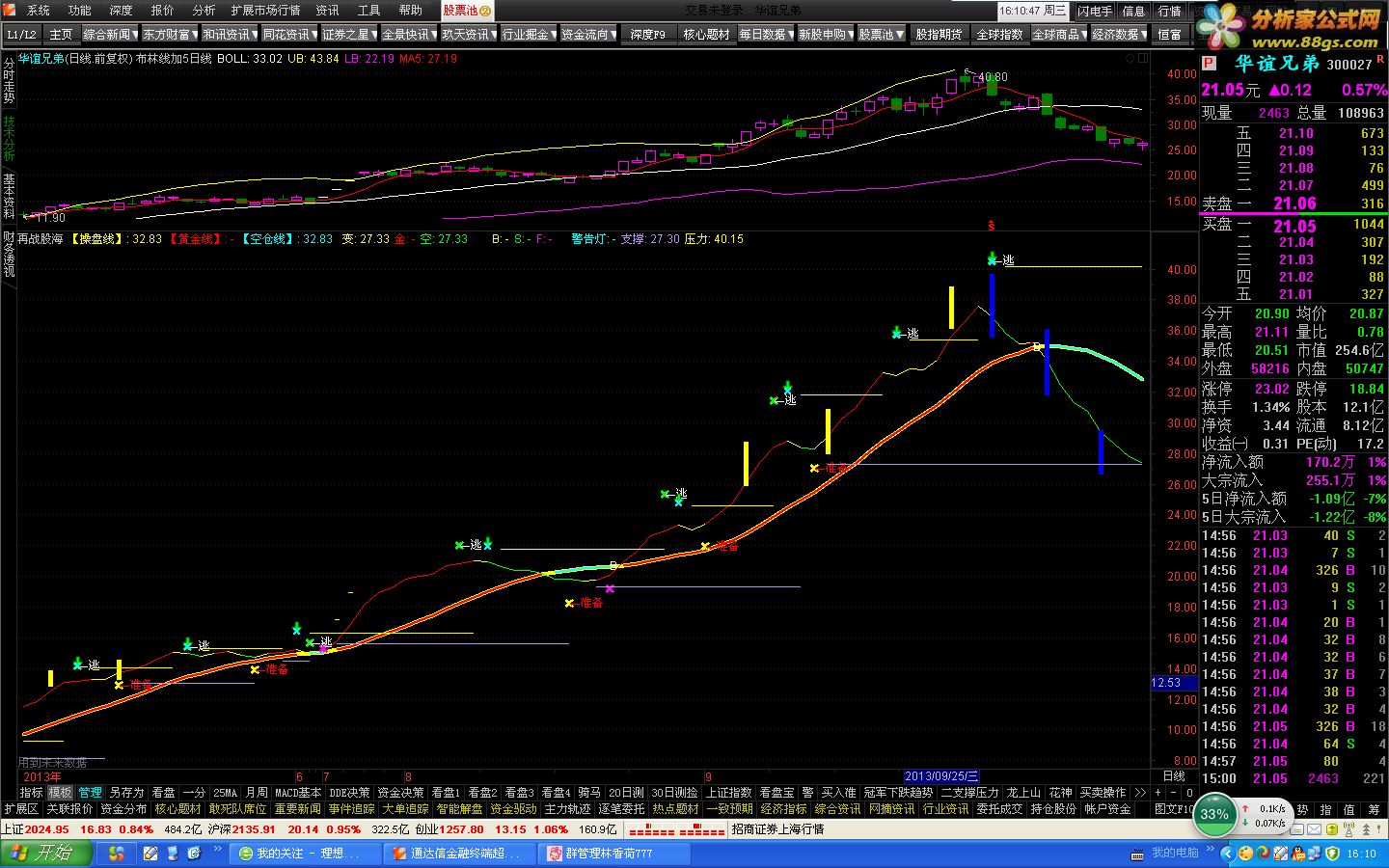Click the 2013/09/25 date marker
The image size is (1389, 868).
pos(941,776)
